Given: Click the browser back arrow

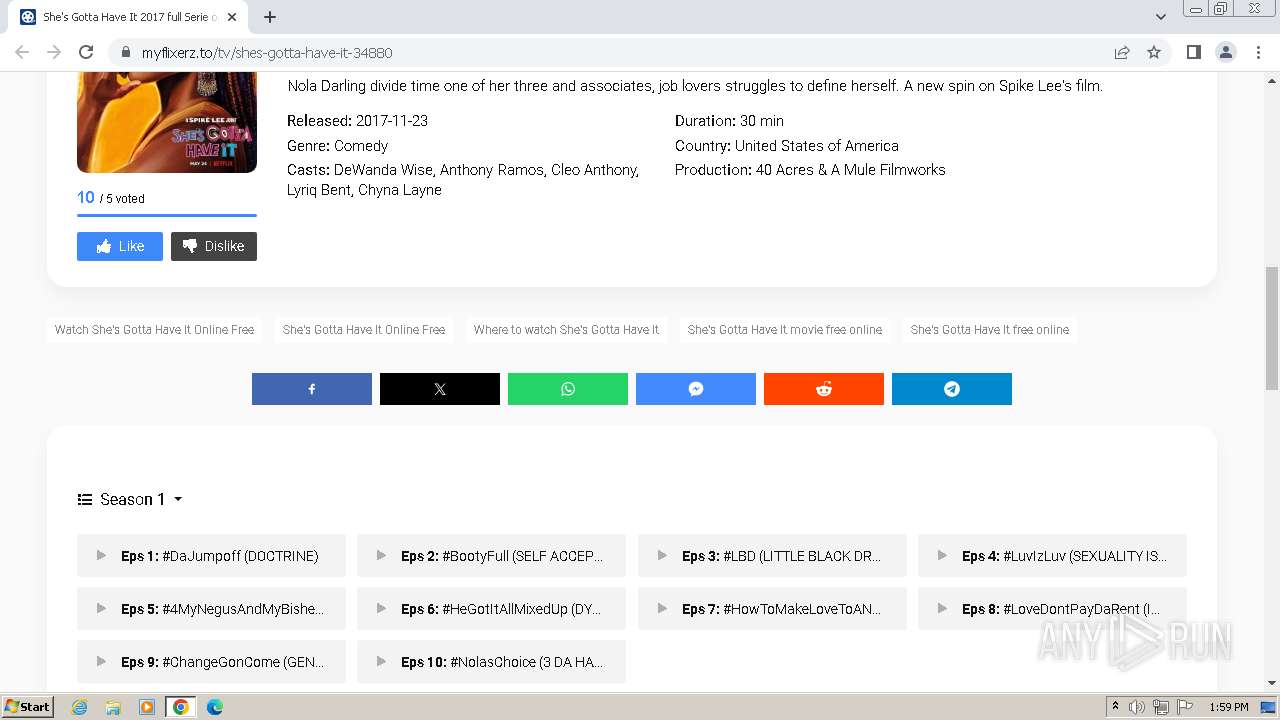Looking at the screenshot, I should pos(22,52).
